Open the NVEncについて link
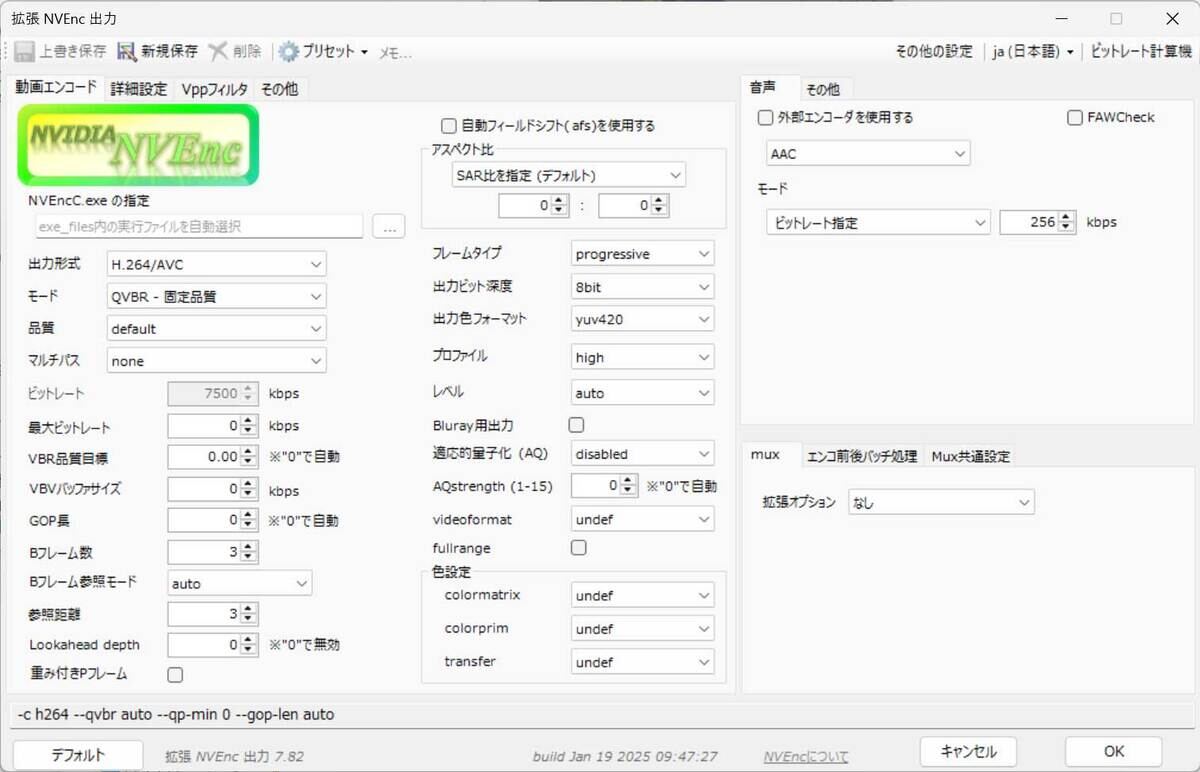 tap(805, 756)
